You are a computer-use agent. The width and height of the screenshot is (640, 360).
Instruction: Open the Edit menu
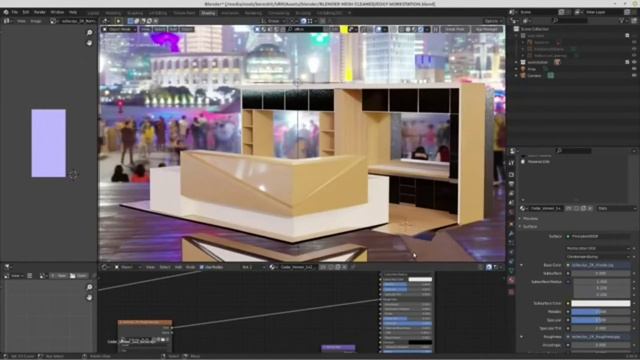tap(25, 12)
